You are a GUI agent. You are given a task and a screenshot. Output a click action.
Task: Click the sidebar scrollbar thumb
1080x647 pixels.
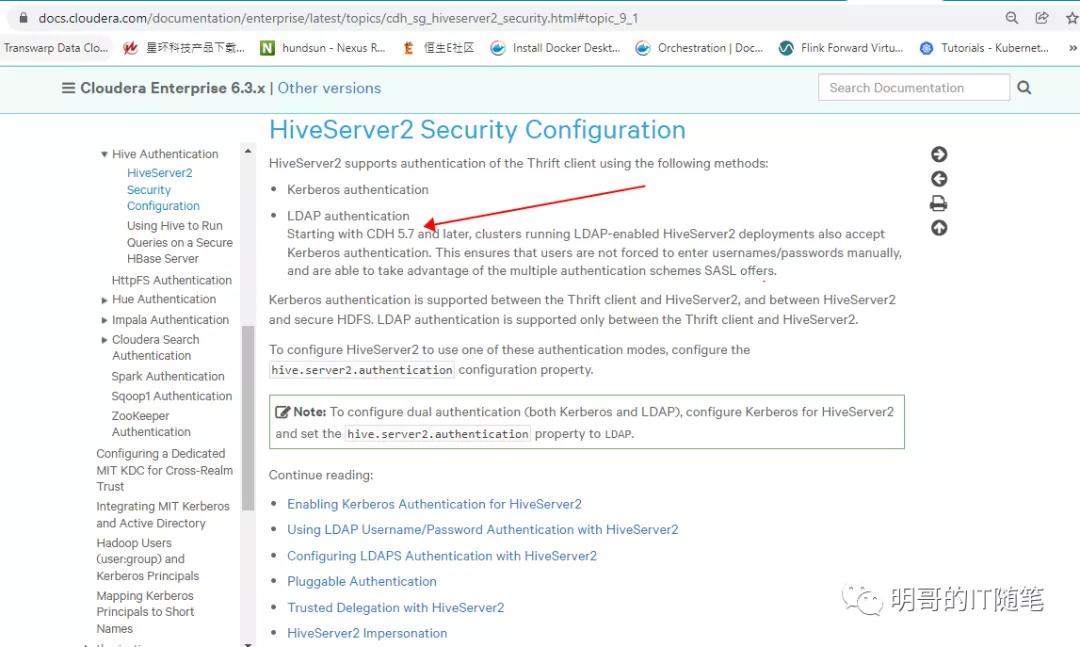click(x=248, y=418)
